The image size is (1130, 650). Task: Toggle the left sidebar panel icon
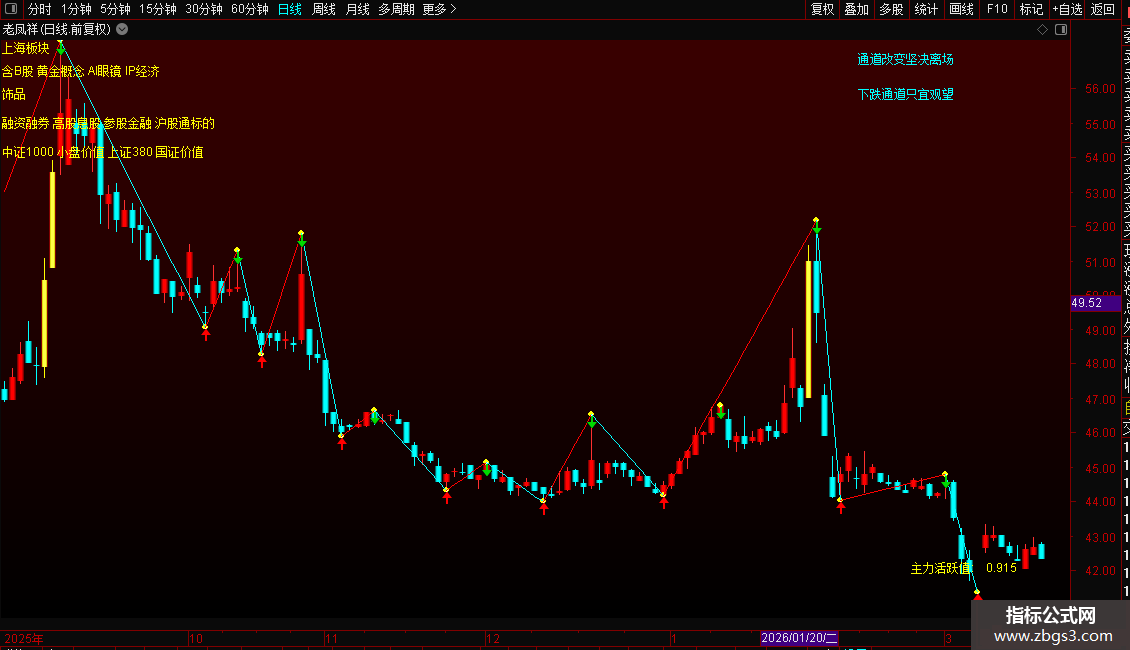(x=11, y=9)
